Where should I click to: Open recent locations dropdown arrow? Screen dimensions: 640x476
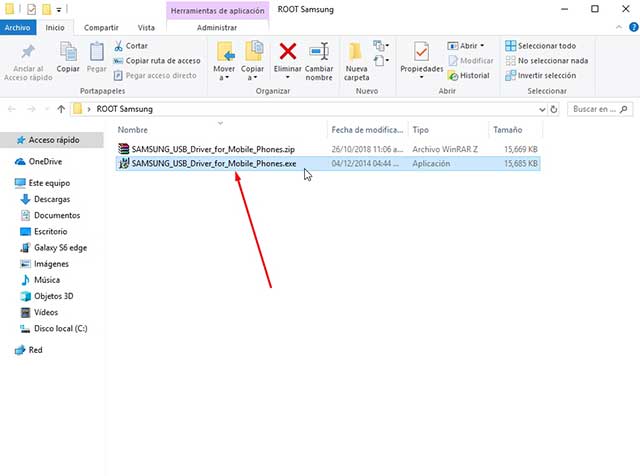pyautogui.click(x=47, y=109)
